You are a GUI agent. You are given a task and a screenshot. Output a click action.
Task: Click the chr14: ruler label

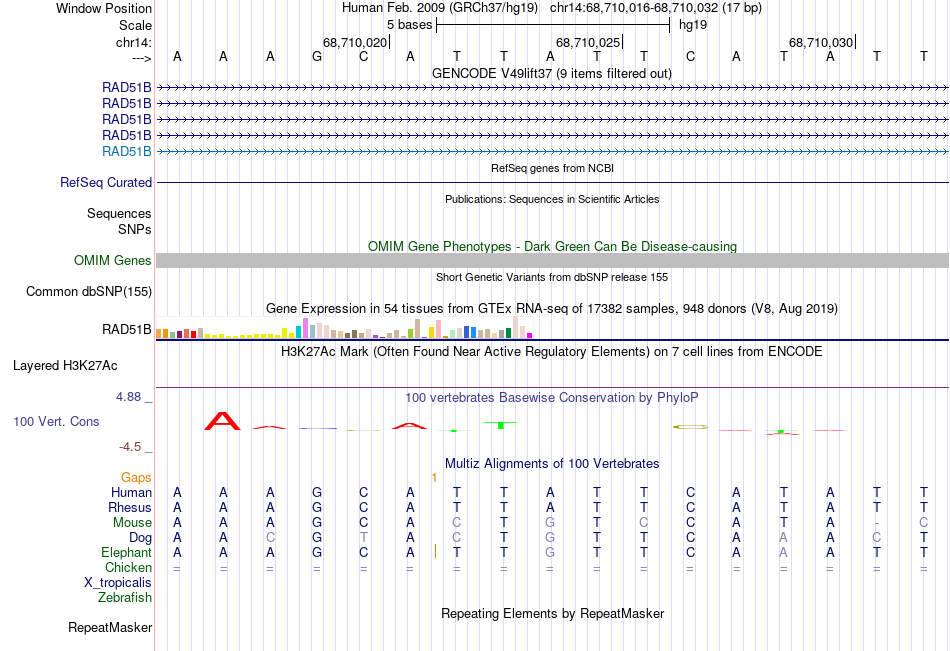pyautogui.click(x=134, y=42)
